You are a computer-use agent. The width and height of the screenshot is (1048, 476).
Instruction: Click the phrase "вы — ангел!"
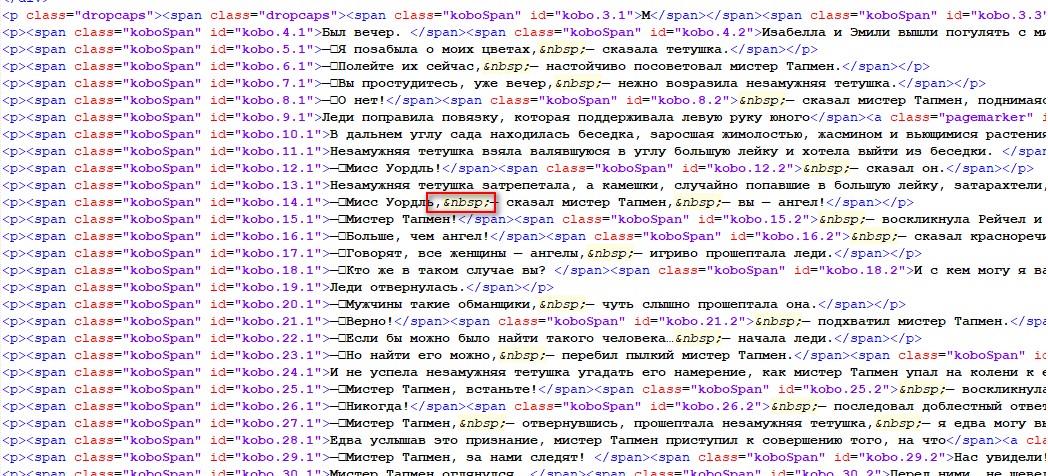point(783,203)
